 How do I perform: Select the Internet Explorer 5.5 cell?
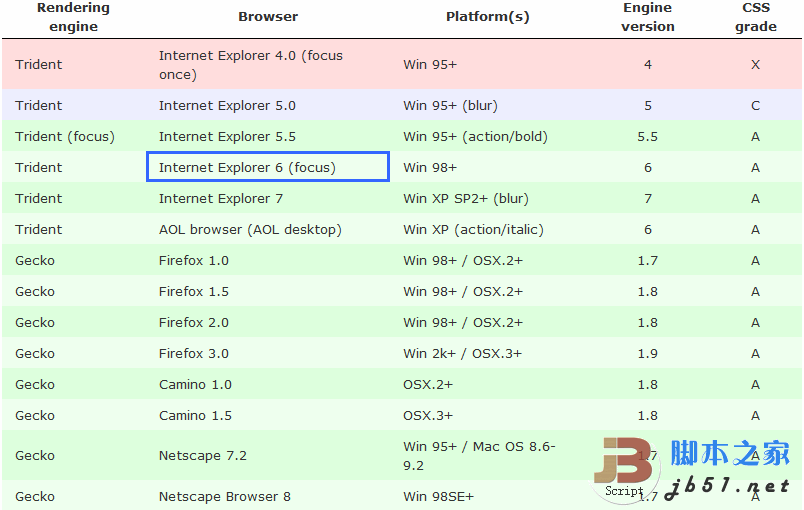[x=268, y=136]
